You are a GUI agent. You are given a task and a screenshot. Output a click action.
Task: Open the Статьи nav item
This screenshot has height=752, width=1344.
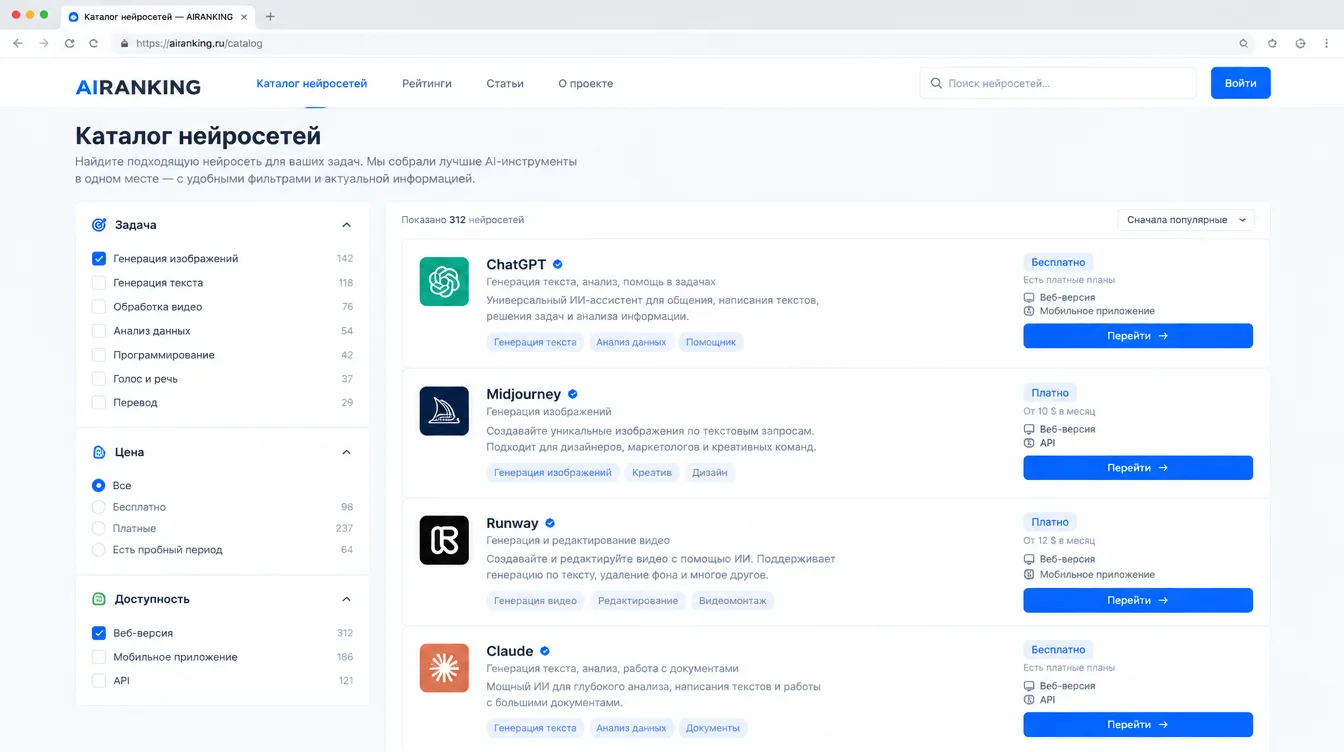pyautogui.click(x=505, y=84)
